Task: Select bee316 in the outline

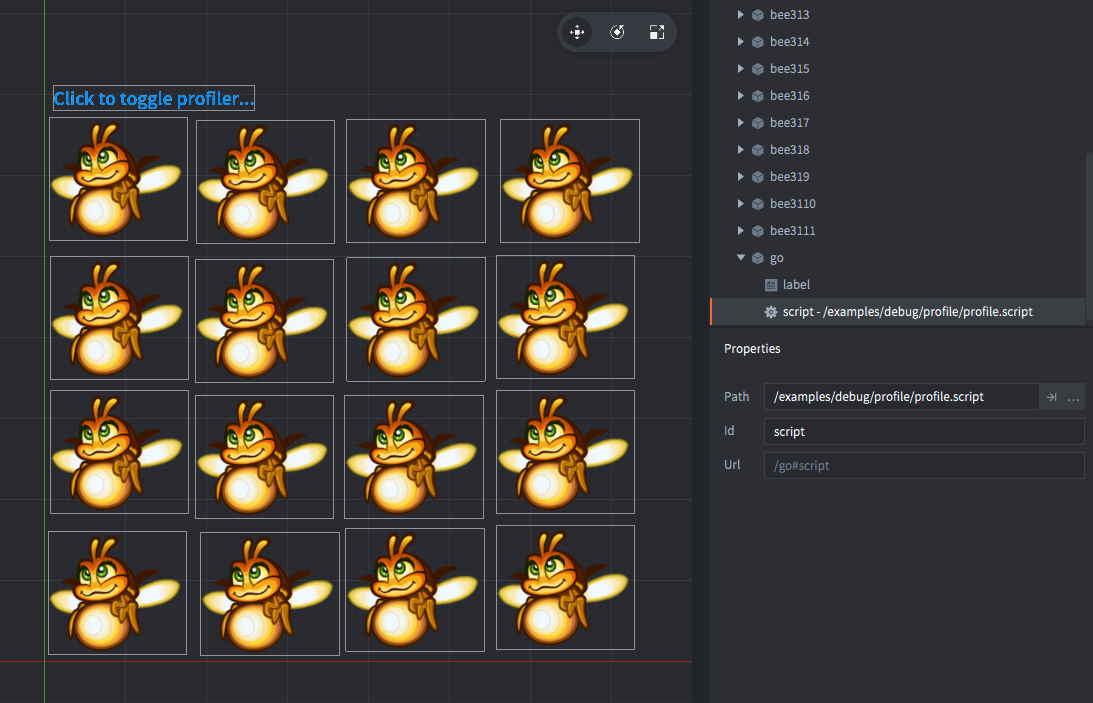Action: pos(789,96)
